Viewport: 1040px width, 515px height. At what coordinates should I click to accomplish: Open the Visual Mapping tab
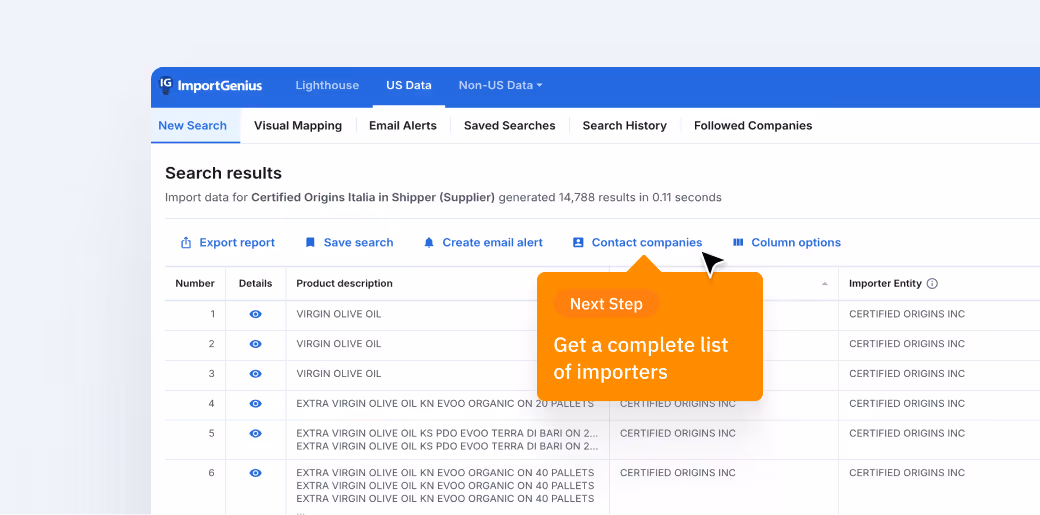298,125
